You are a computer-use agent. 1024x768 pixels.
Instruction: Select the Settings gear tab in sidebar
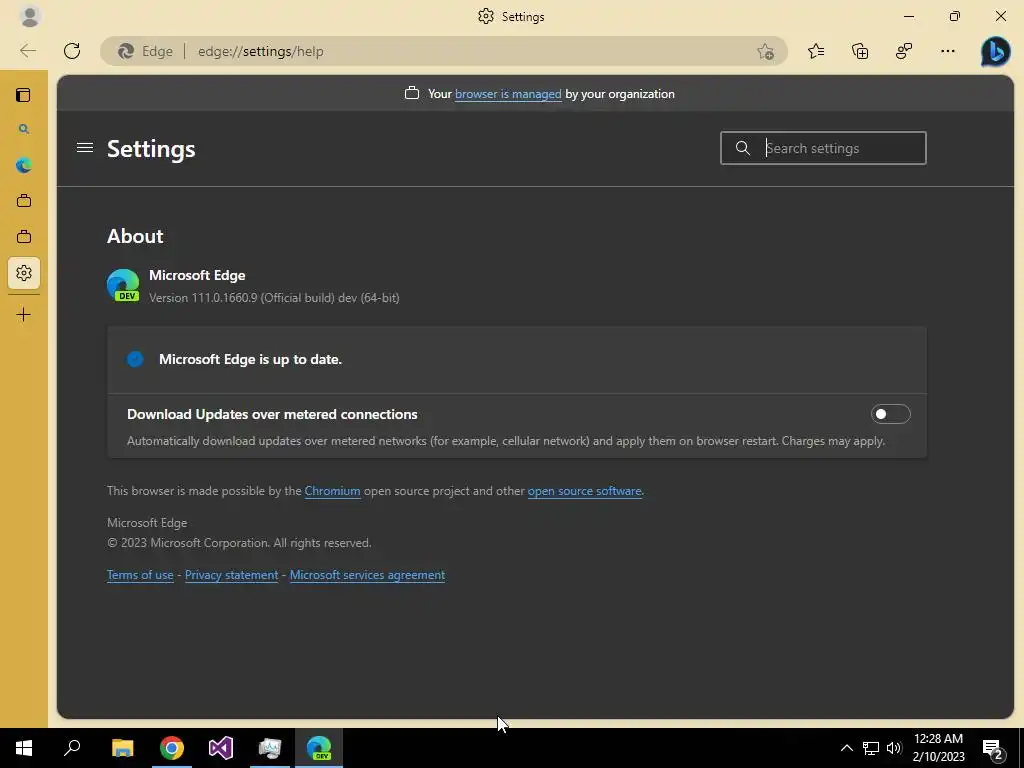click(24, 272)
